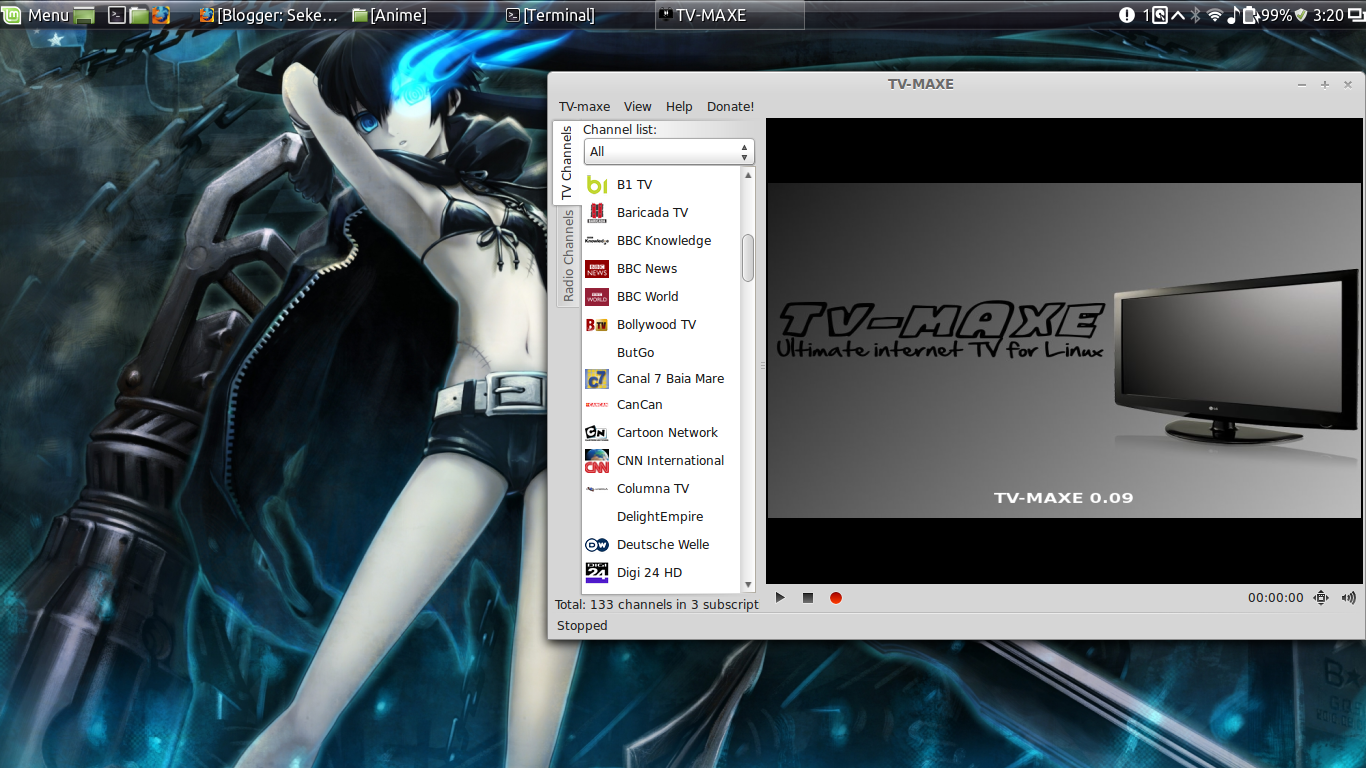1366x768 pixels.
Task: Stop playback with the square stop button
Action: coord(808,598)
